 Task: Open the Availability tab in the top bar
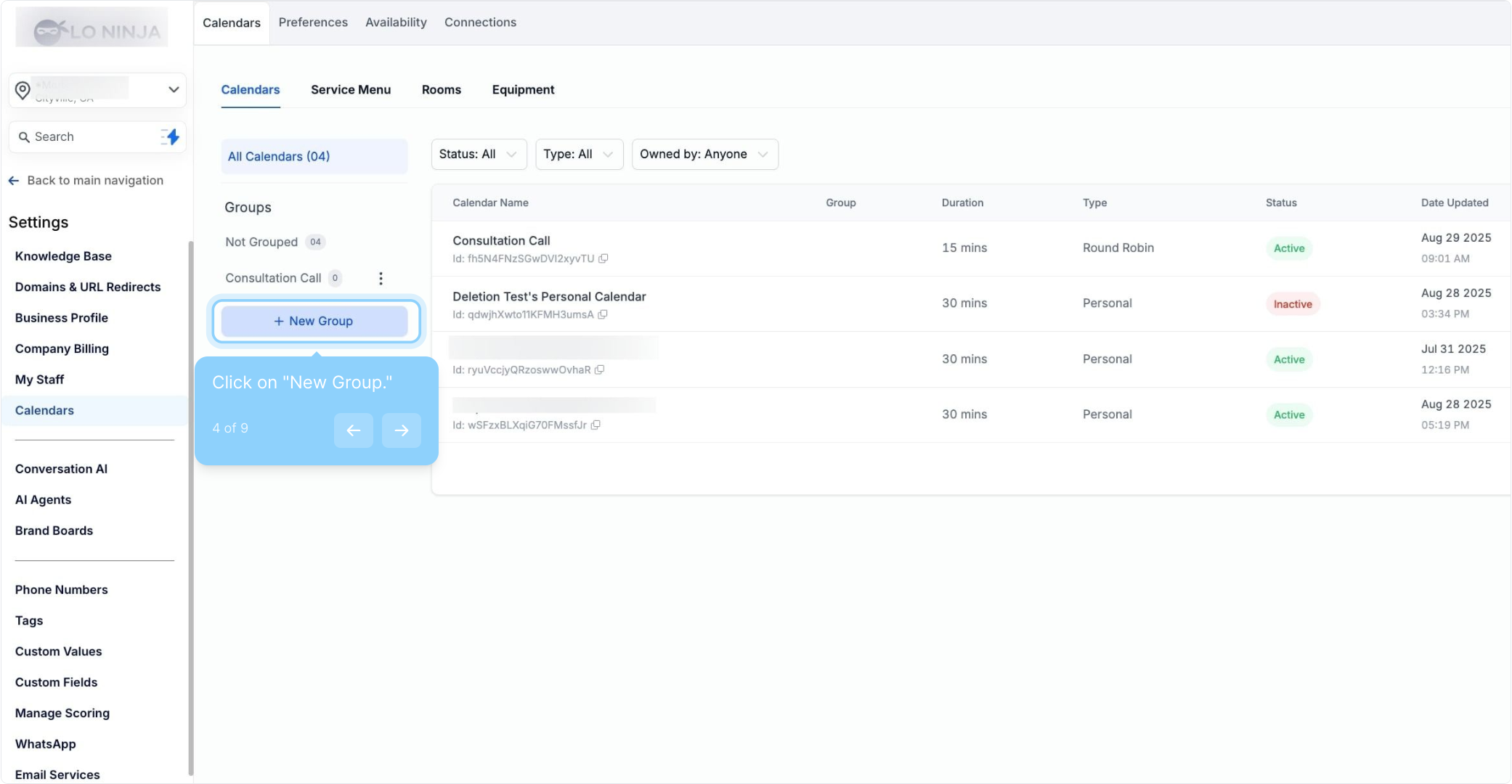(x=396, y=23)
